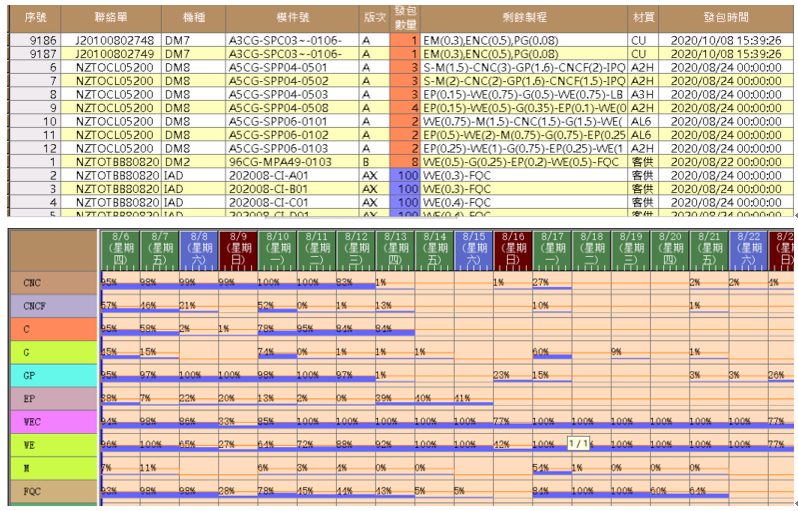
Task: Click the 機種 column header
Action: (193, 18)
